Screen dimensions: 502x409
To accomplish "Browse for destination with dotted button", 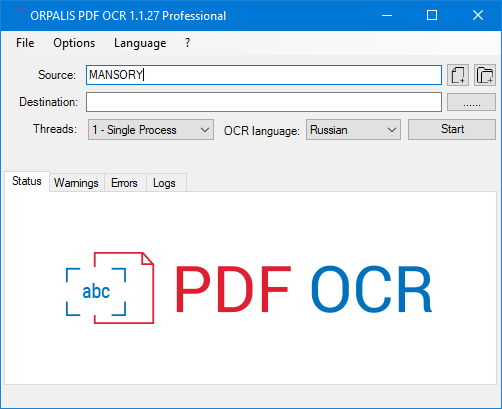I will pos(471,102).
